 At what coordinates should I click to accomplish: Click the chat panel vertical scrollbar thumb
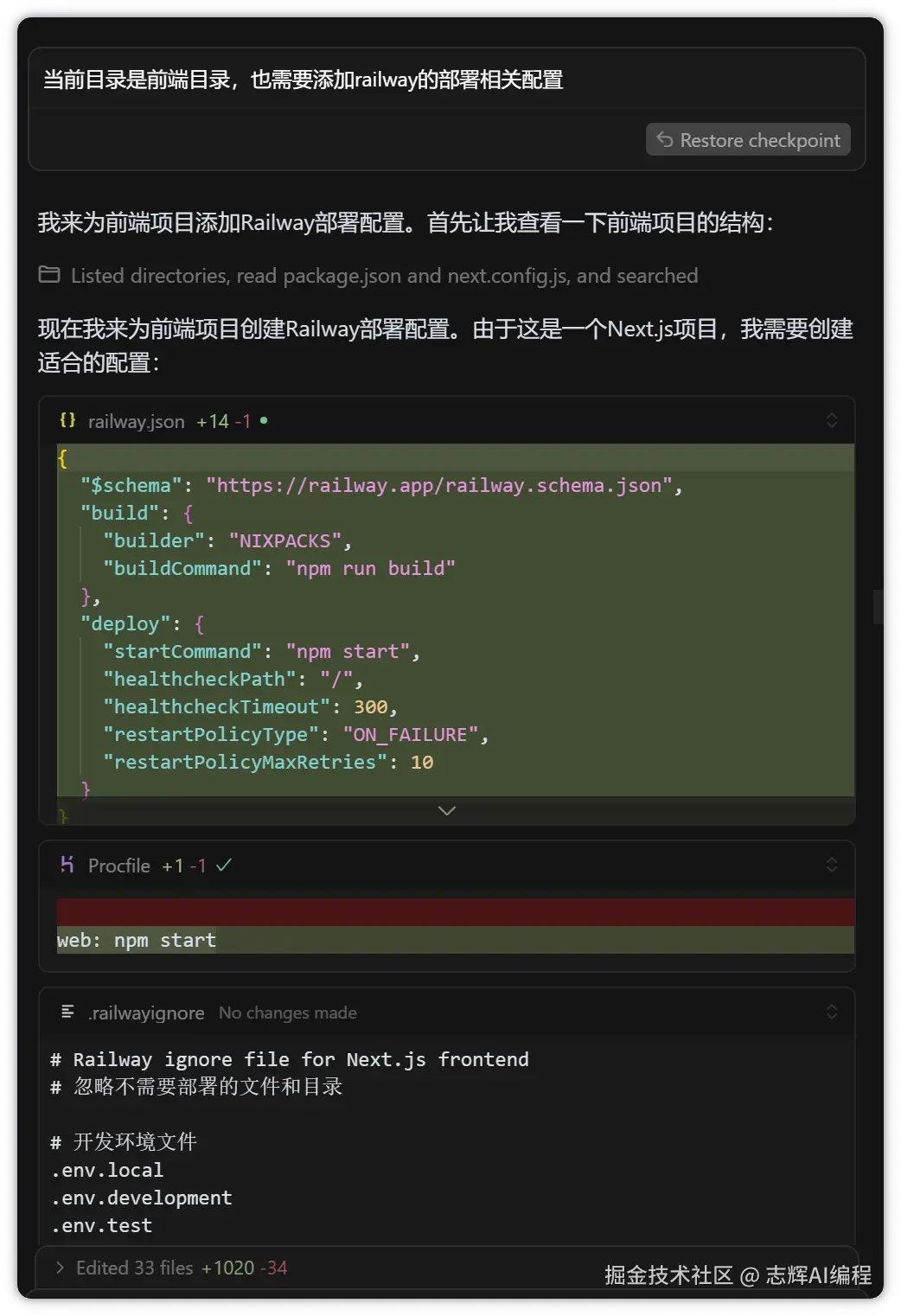coord(878,606)
